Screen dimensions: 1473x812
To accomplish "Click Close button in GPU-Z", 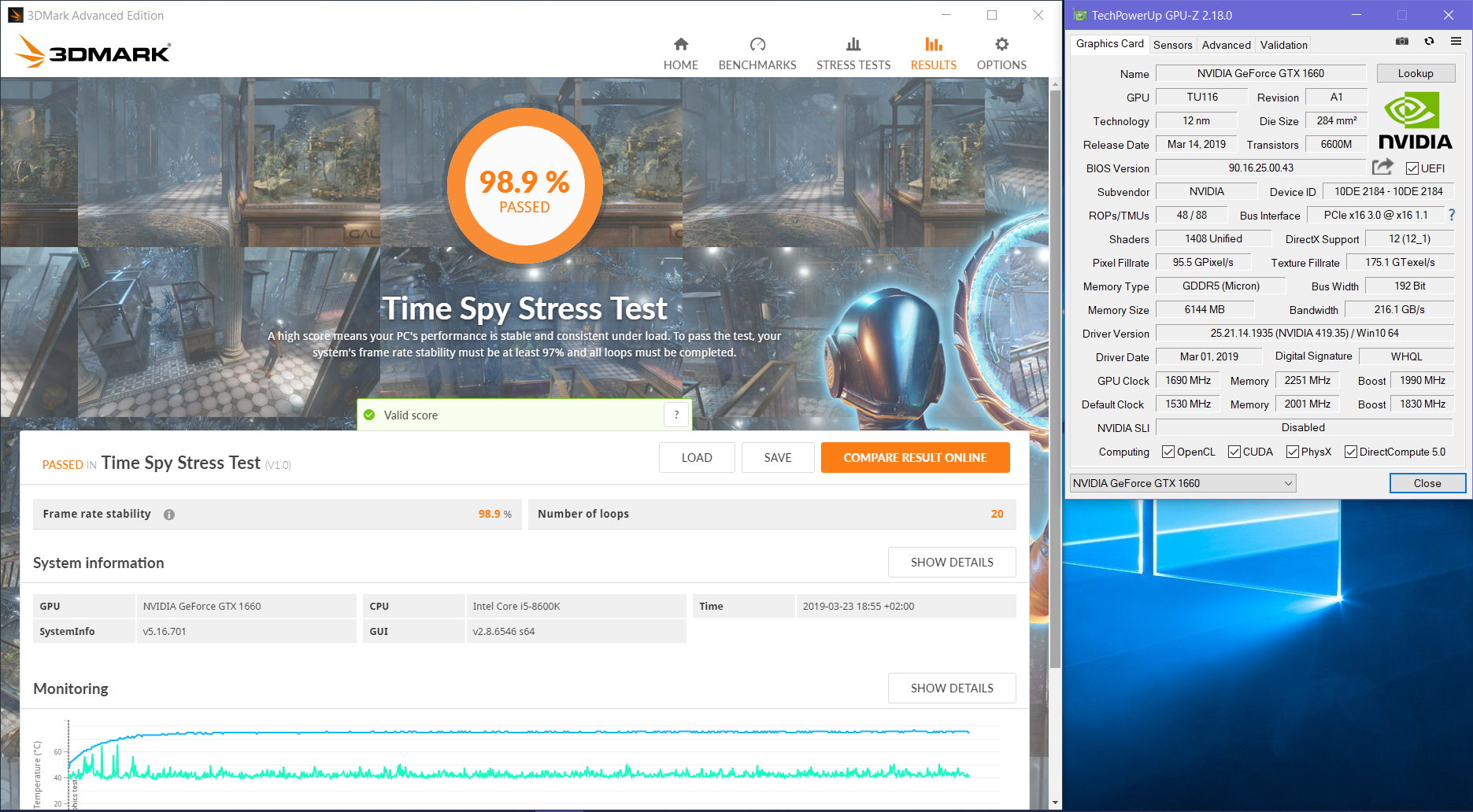I will point(1427,483).
